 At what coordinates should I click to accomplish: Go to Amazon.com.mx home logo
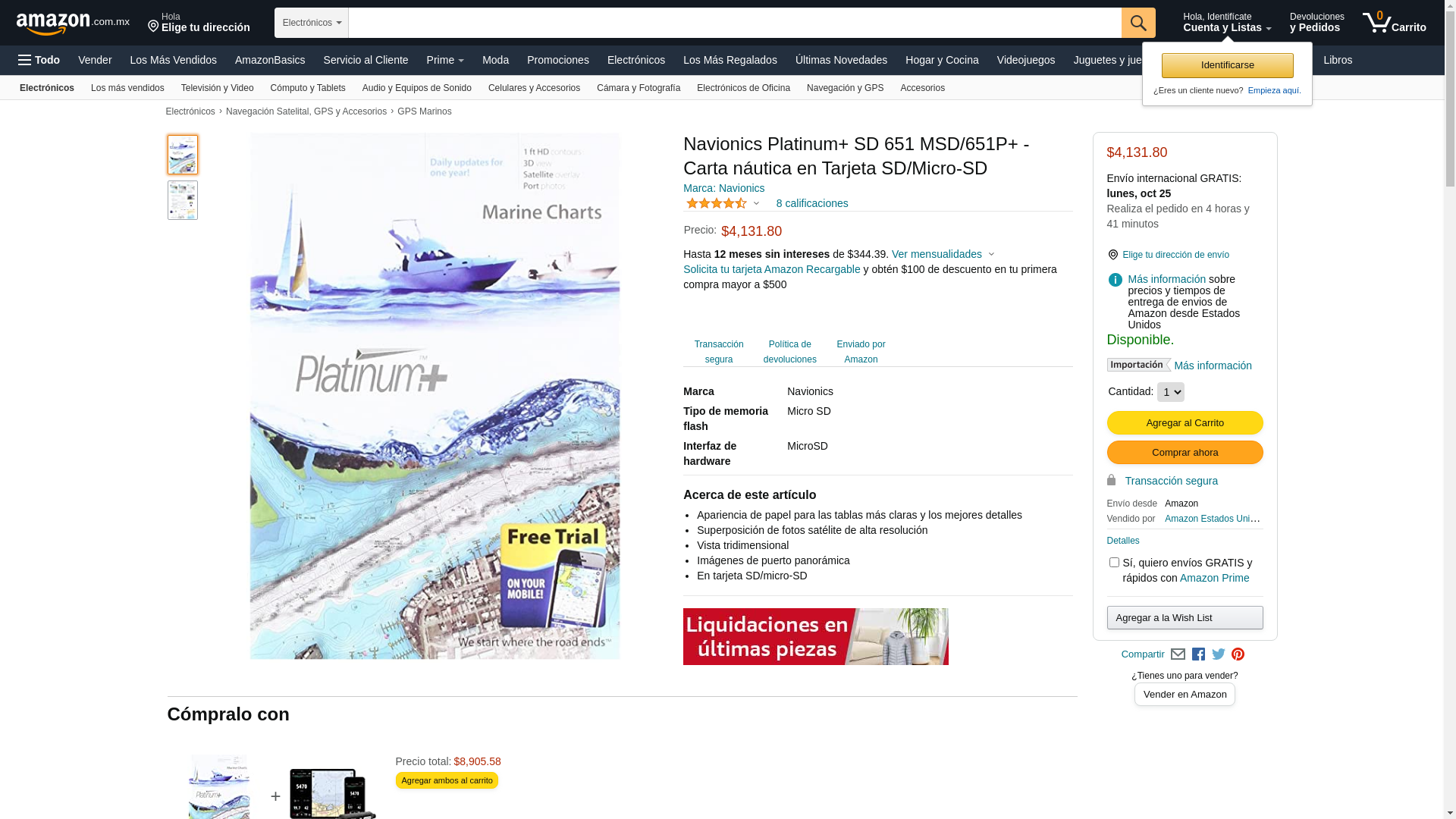tap(73, 24)
